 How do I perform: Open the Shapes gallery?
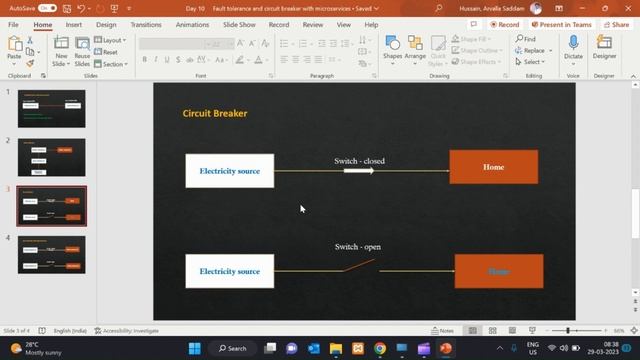pyautogui.click(x=393, y=51)
